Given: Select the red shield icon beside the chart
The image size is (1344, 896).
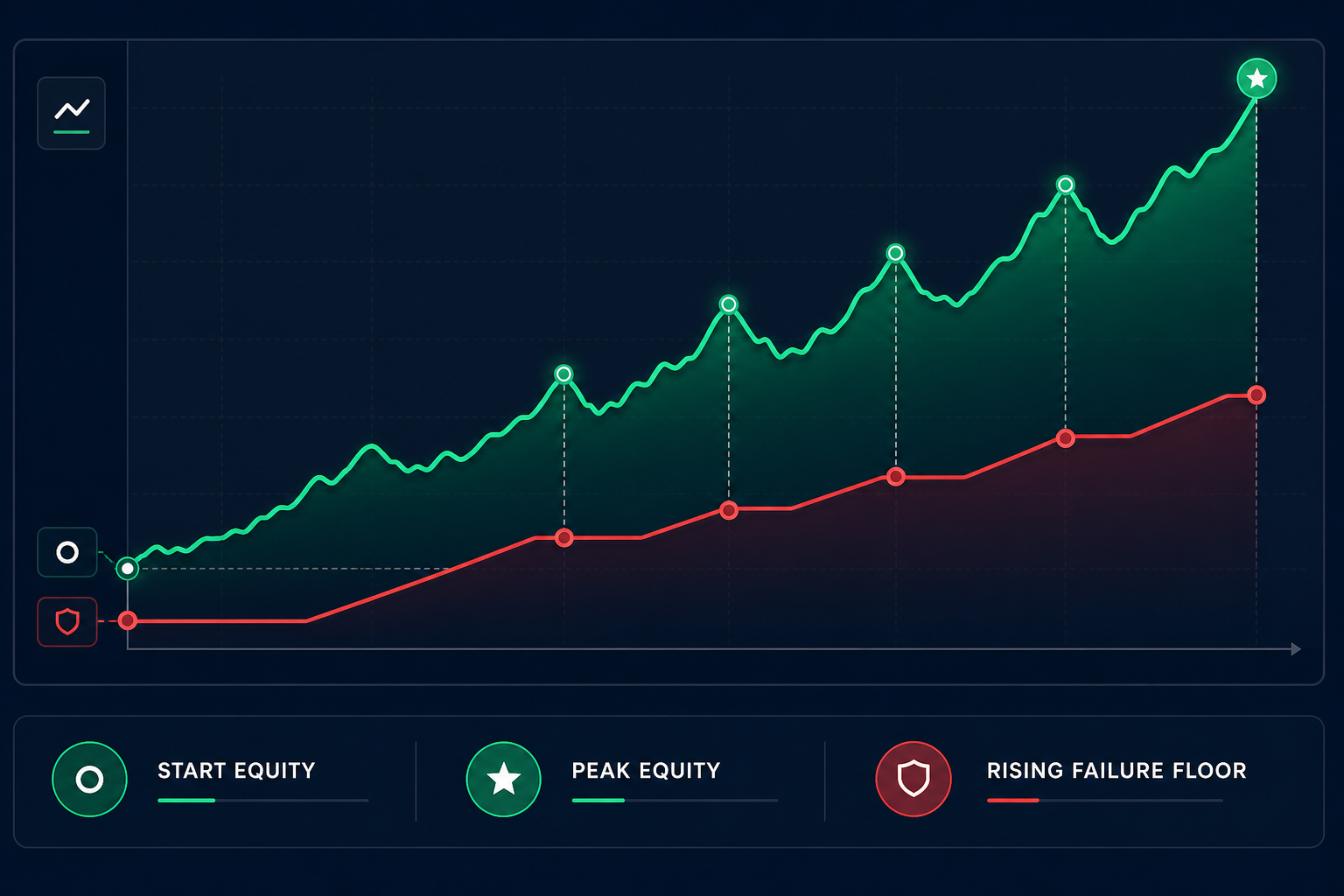Looking at the screenshot, I should tap(67, 621).
